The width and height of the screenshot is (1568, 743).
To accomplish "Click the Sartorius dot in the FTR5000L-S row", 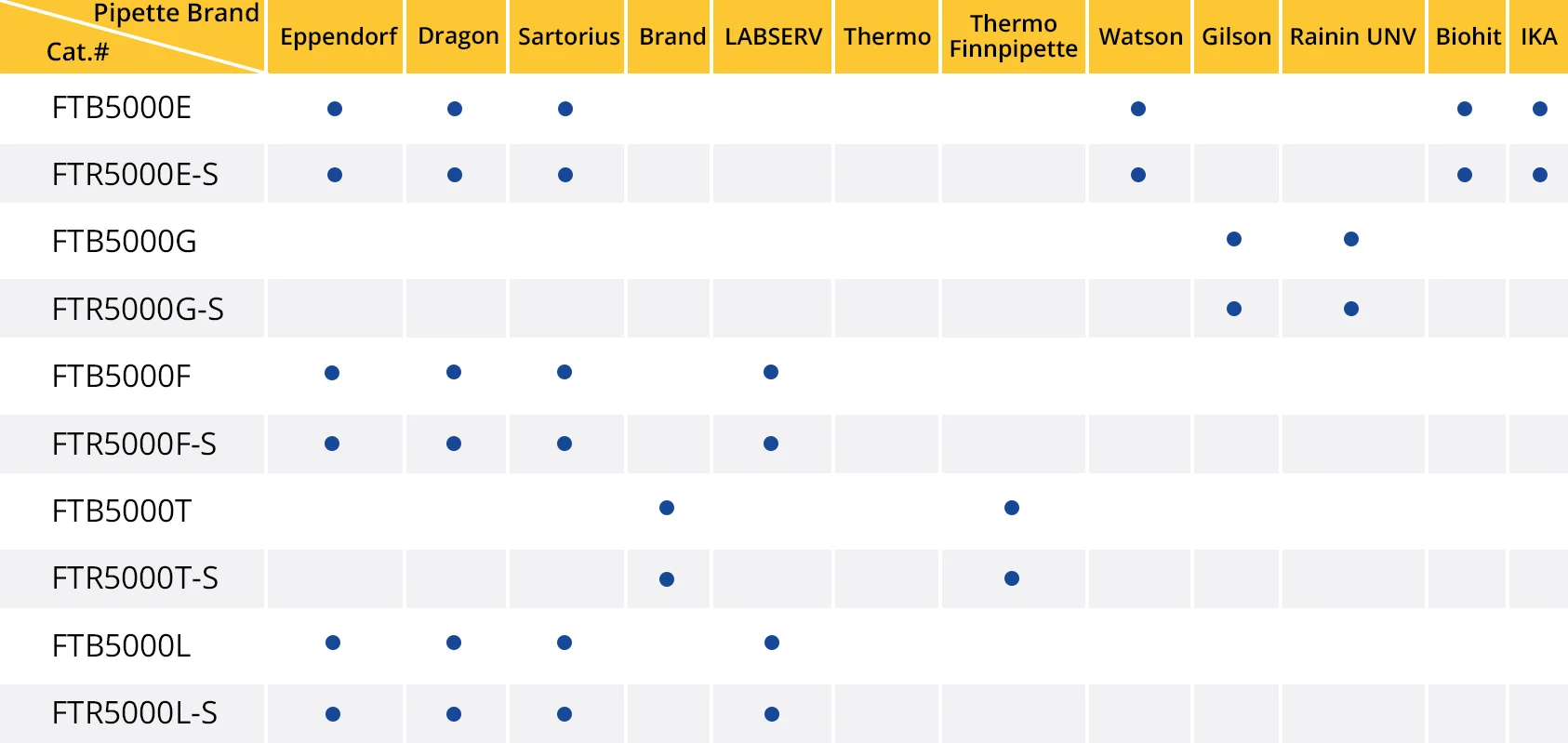I will pyautogui.click(x=565, y=714).
